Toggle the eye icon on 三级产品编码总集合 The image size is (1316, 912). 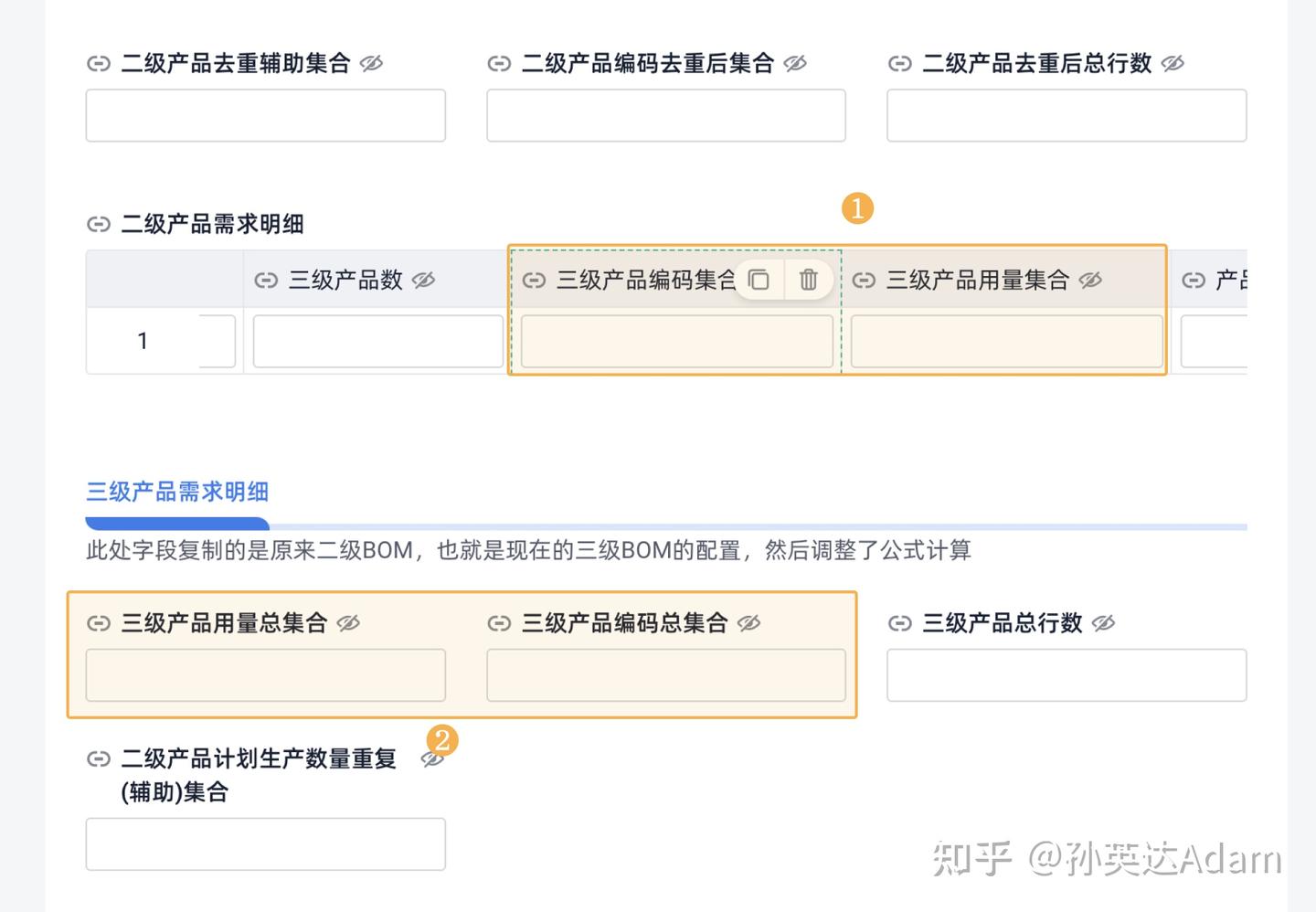tap(749, 622)
